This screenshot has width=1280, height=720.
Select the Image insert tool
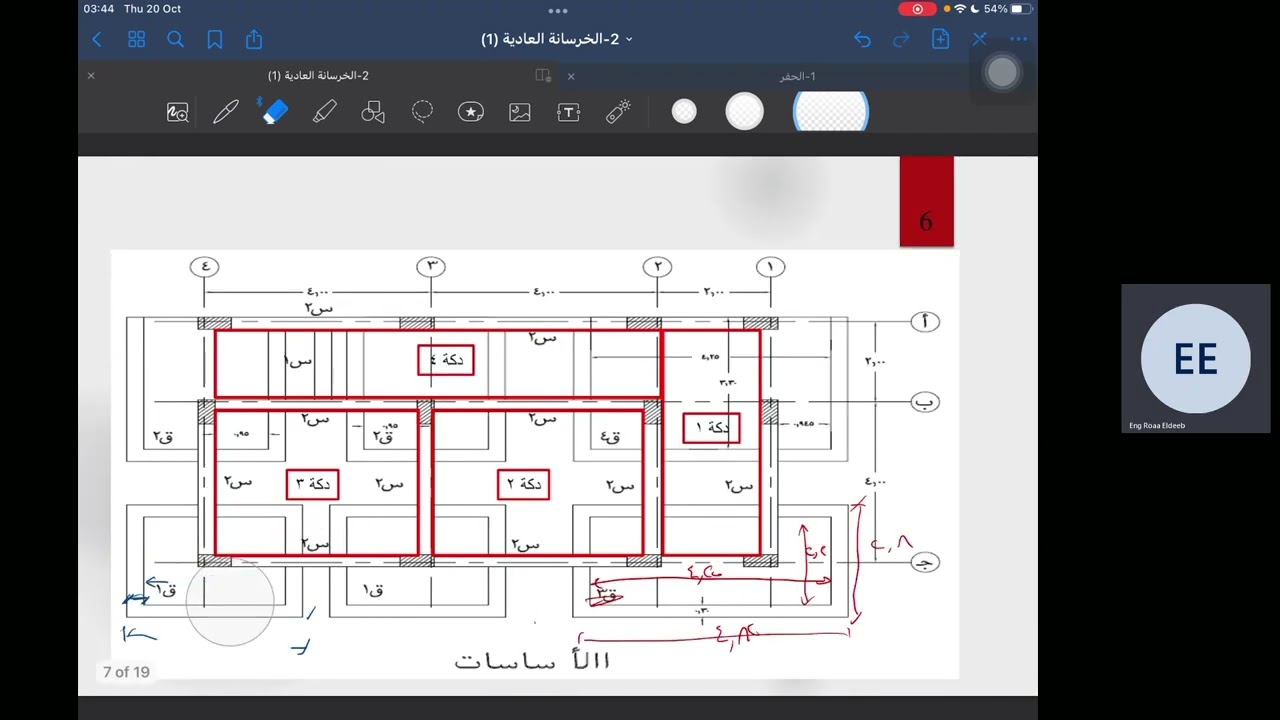pyautogui.click(x=520, y=112)
